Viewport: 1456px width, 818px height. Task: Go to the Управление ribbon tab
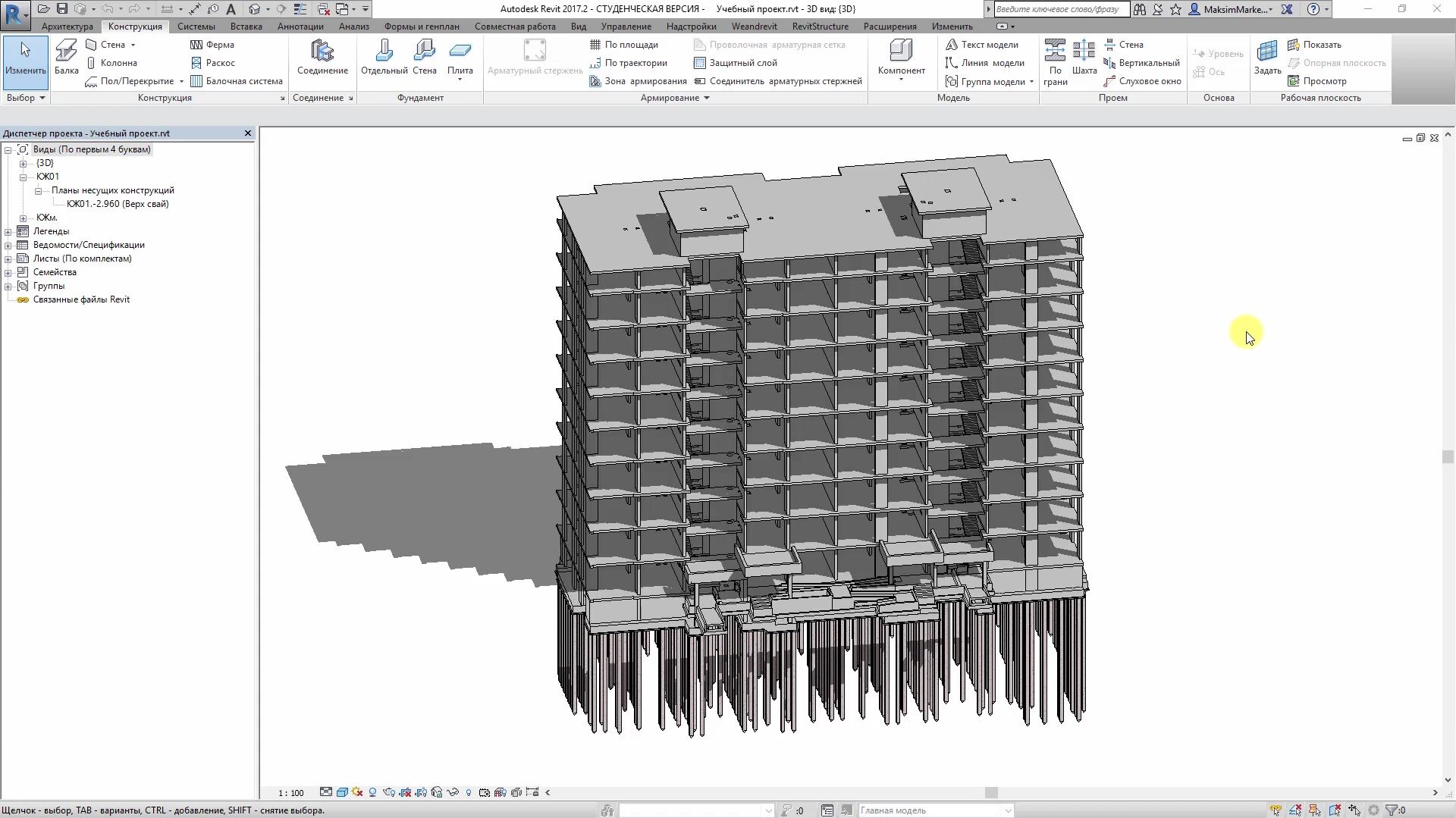[626, 27]
